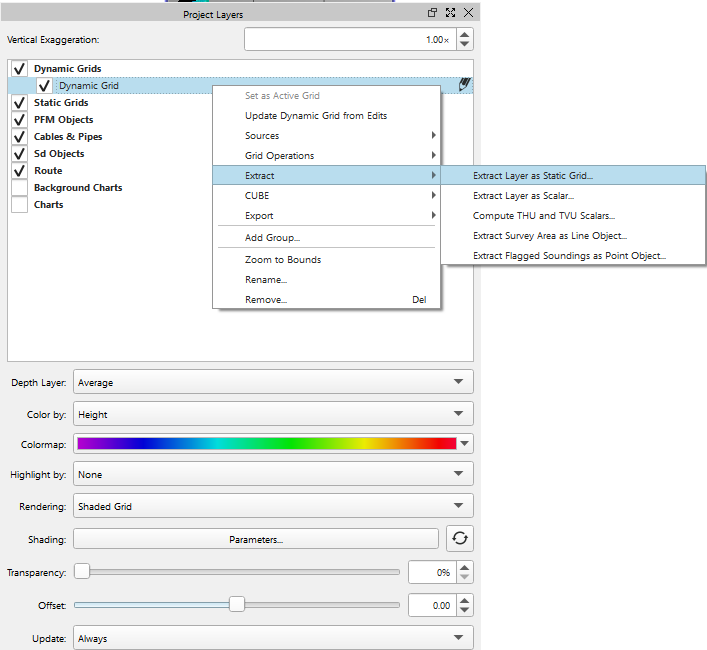Click the Offset slider handle
The width and height of the screenshot is (707, 650).
237,604
